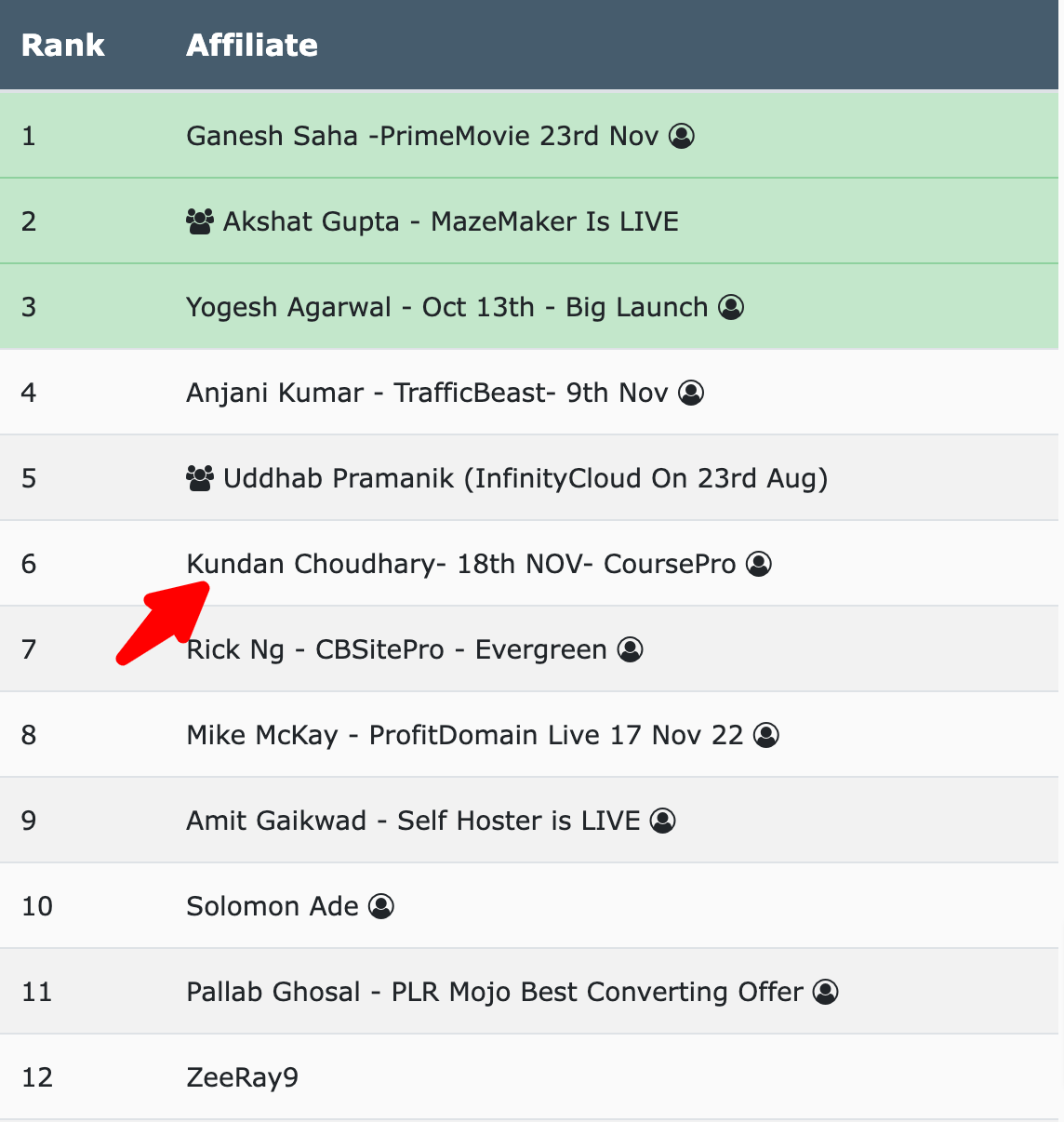
Task: Click Mike McKay ProfitDomain Live text
Action: coord(465,735)
